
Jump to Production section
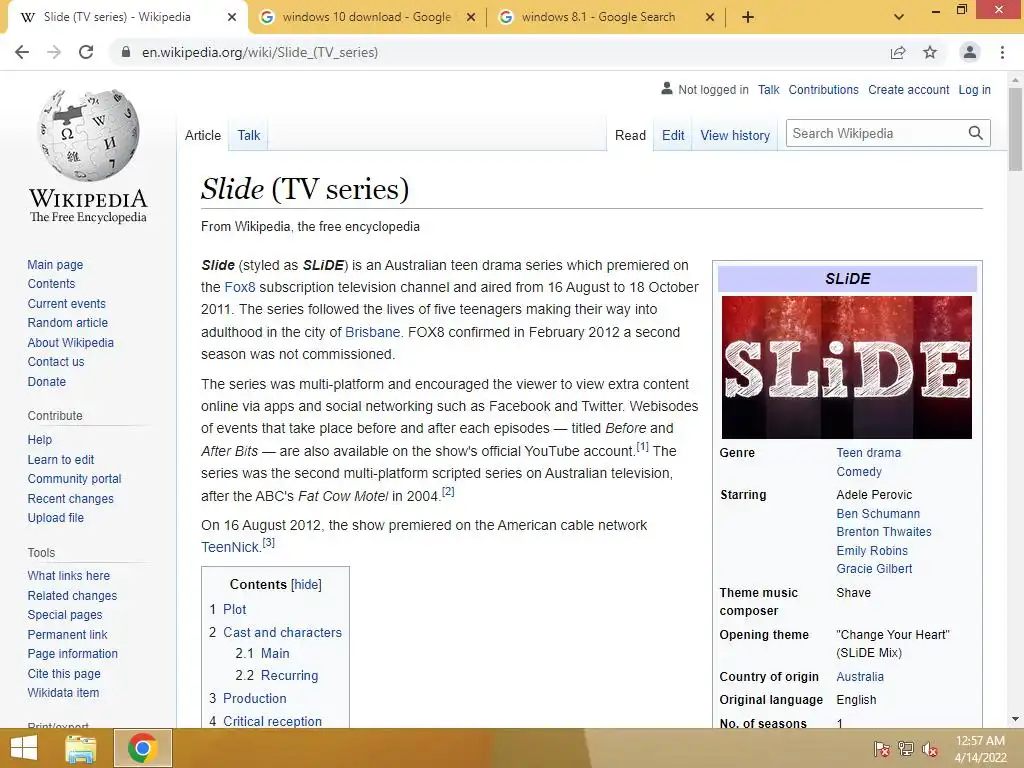tap(255, 698)
